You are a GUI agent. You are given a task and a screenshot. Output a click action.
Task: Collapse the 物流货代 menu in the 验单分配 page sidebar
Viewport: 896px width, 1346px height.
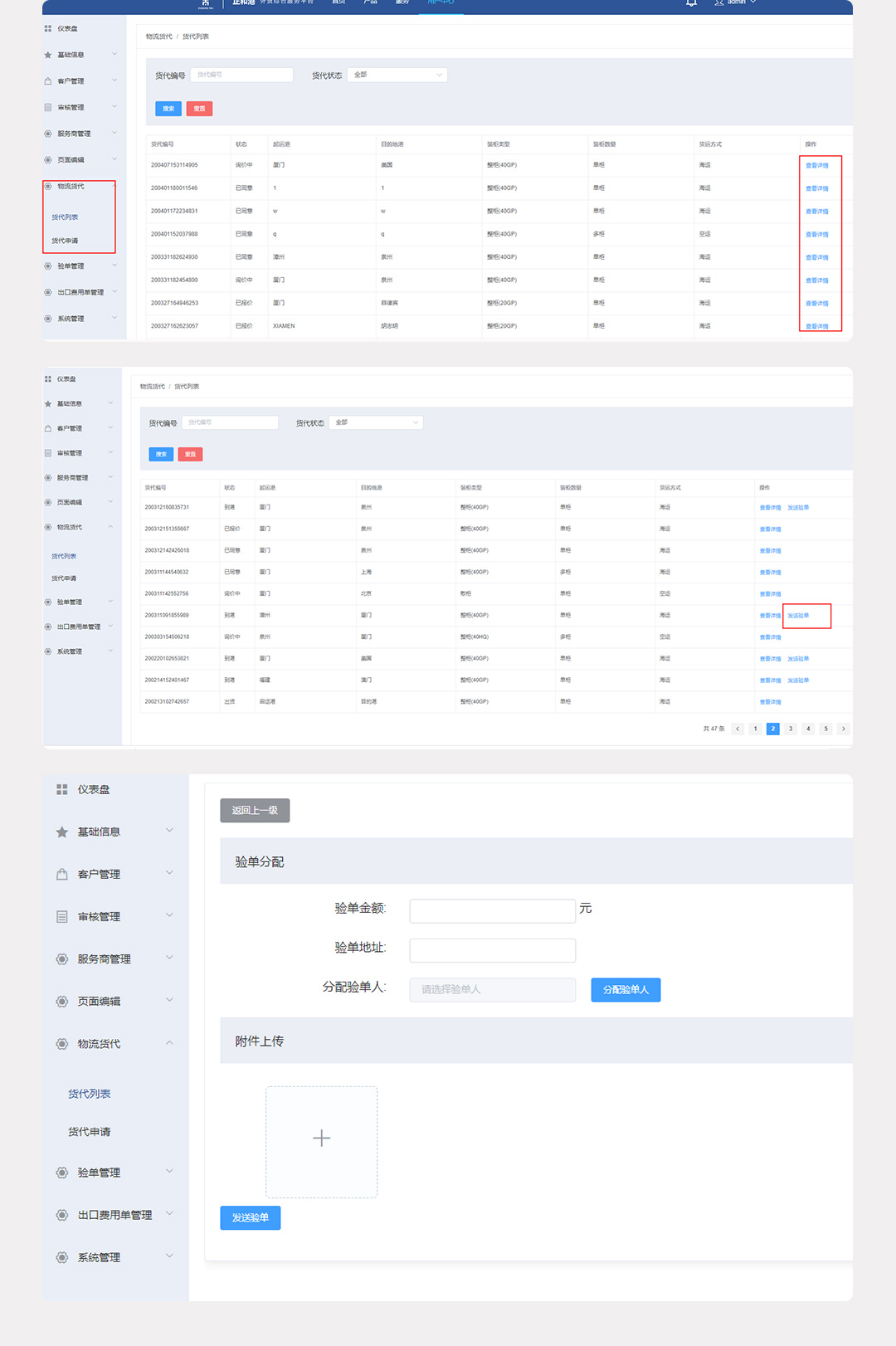tap(169, 1042)
